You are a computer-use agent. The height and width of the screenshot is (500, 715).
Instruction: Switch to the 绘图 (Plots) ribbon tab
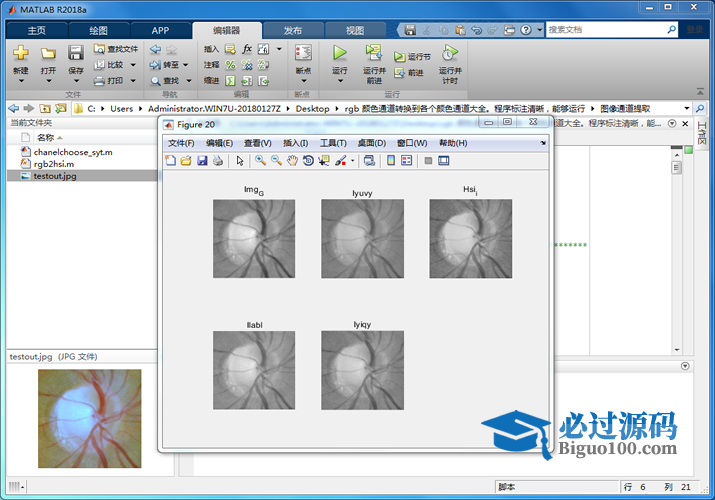98,30
